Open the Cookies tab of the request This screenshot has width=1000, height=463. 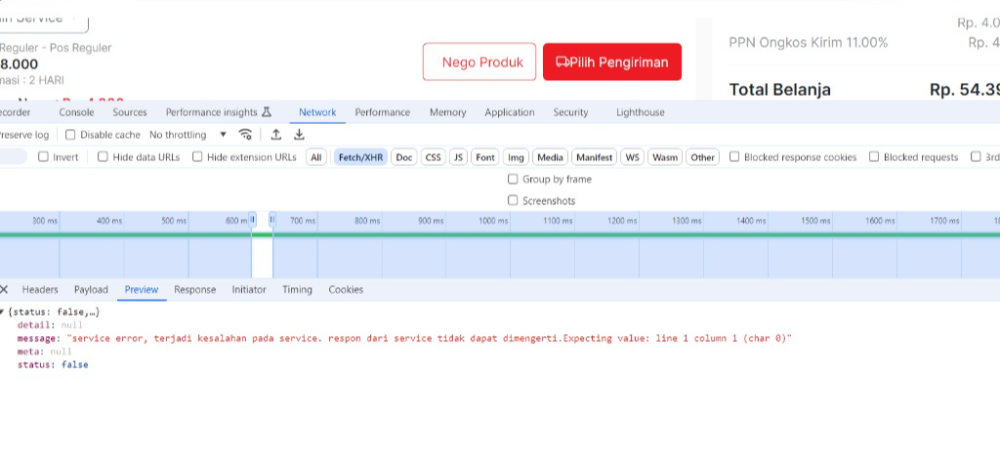346,290
